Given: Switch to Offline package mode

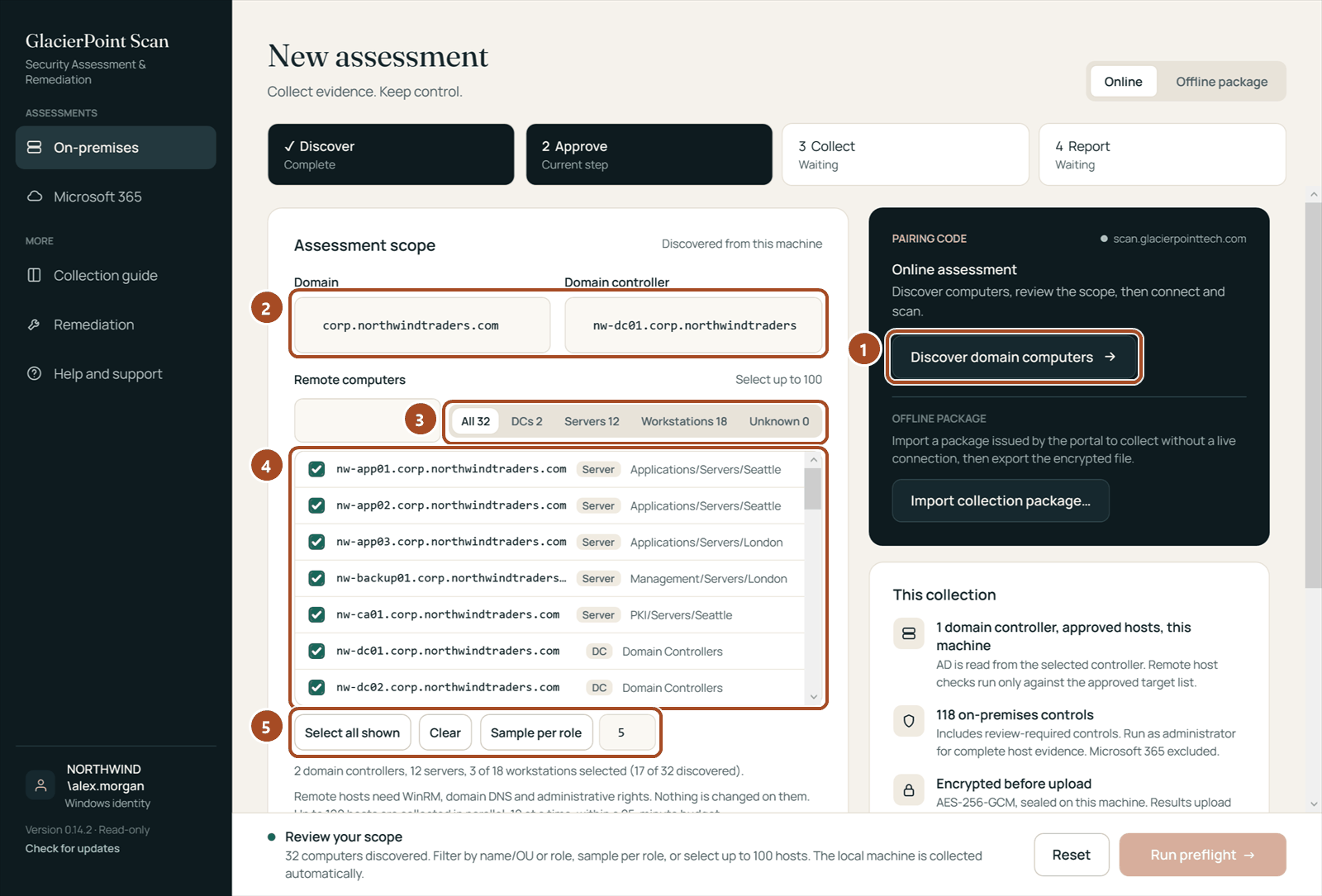Looking at the screenshot, I should pos(1221,82).
